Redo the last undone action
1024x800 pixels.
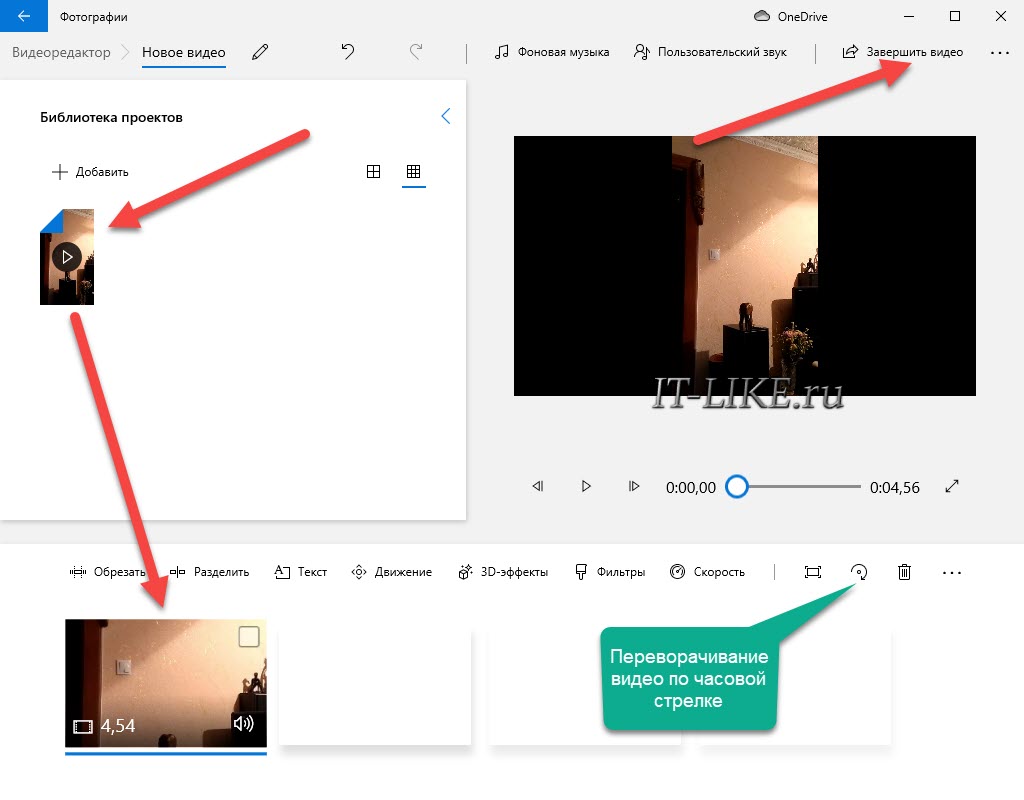(x=416, y=52)
